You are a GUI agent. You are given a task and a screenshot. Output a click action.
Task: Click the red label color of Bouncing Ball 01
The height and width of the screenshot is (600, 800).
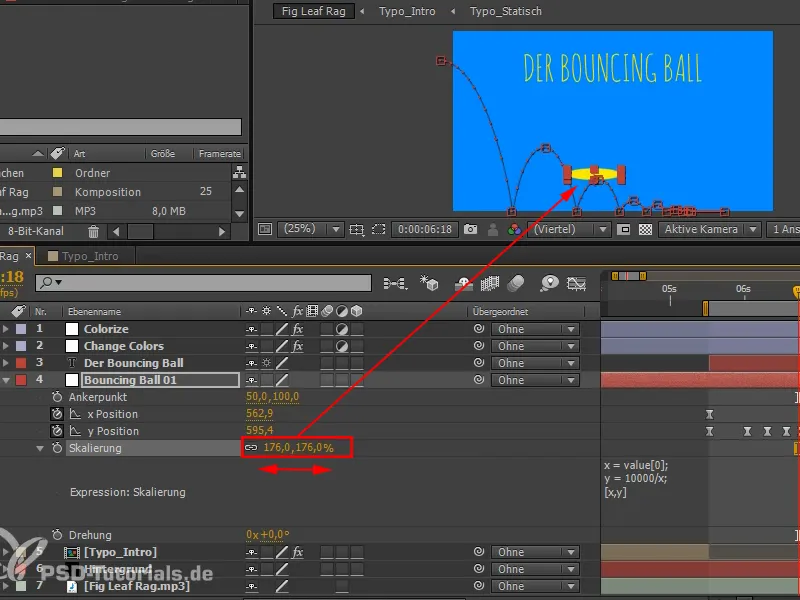coord(21,380)
